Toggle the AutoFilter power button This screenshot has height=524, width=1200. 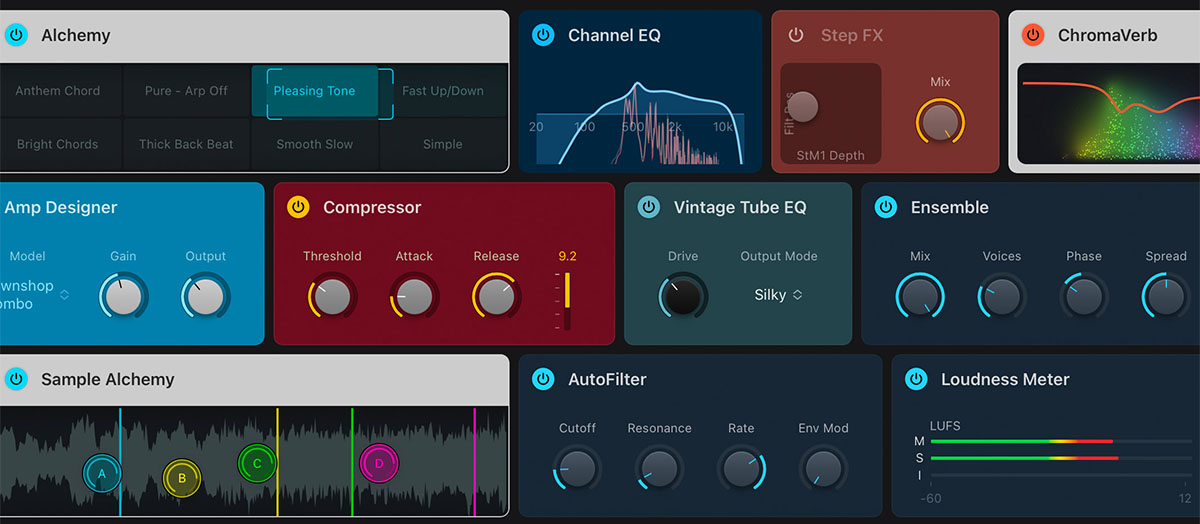[x=543, y=379]
